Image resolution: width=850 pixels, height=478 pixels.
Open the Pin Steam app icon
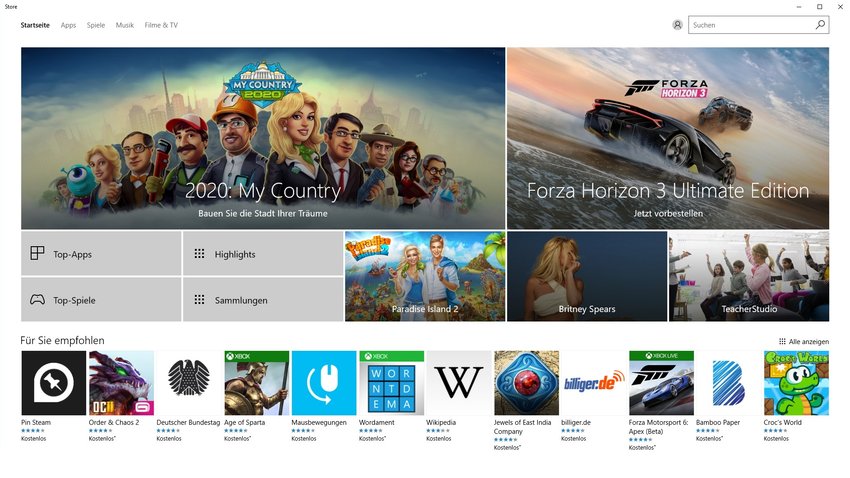pyautogui.click(x=54, y=383)
